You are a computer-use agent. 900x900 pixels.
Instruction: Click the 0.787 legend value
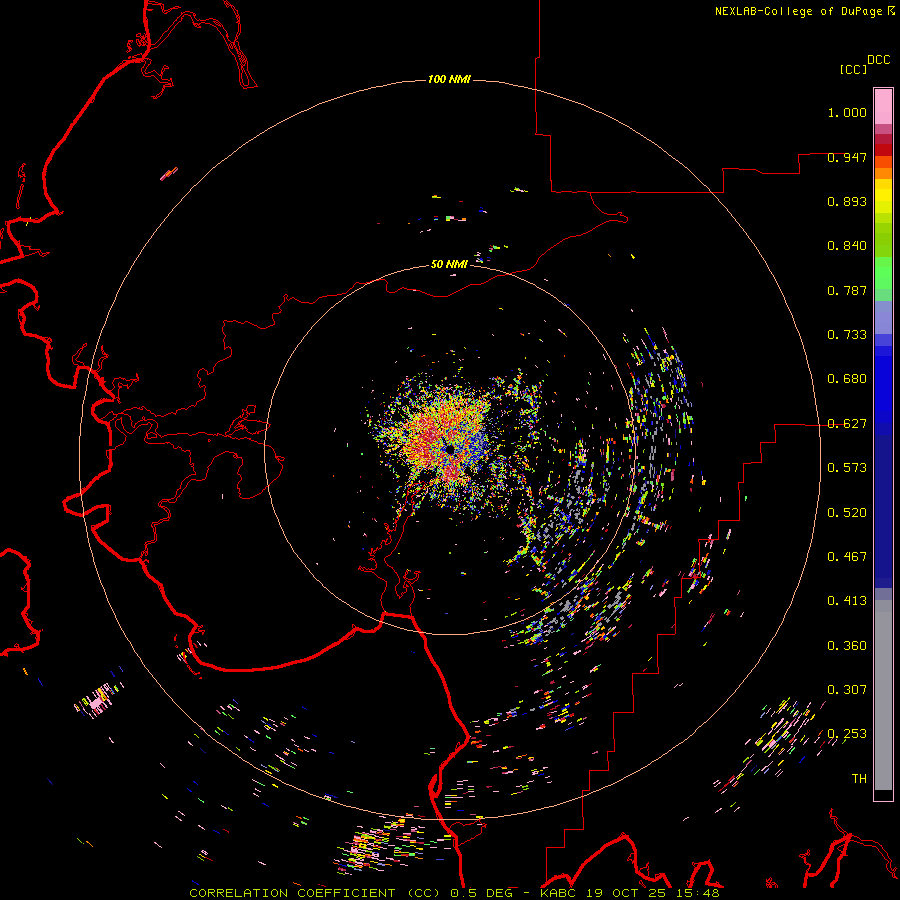pos(847,290)
